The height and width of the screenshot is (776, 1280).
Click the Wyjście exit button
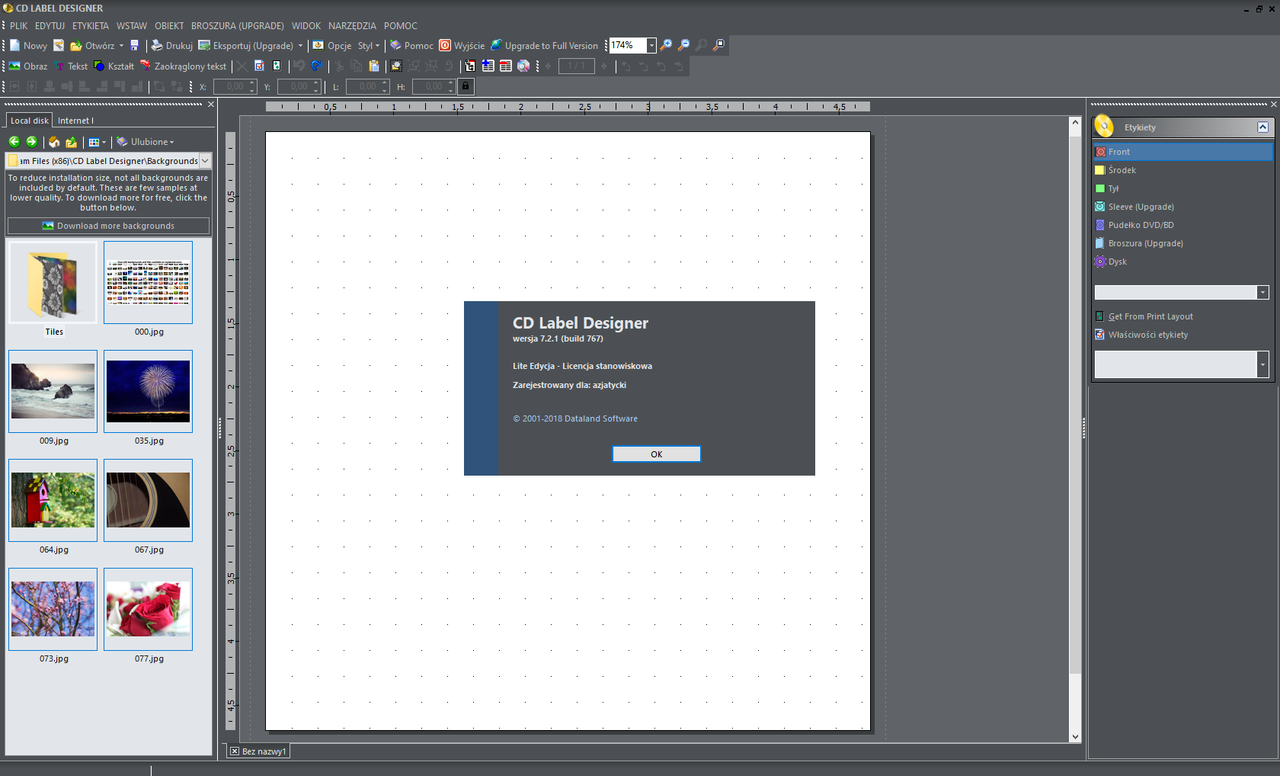point(462,45)
